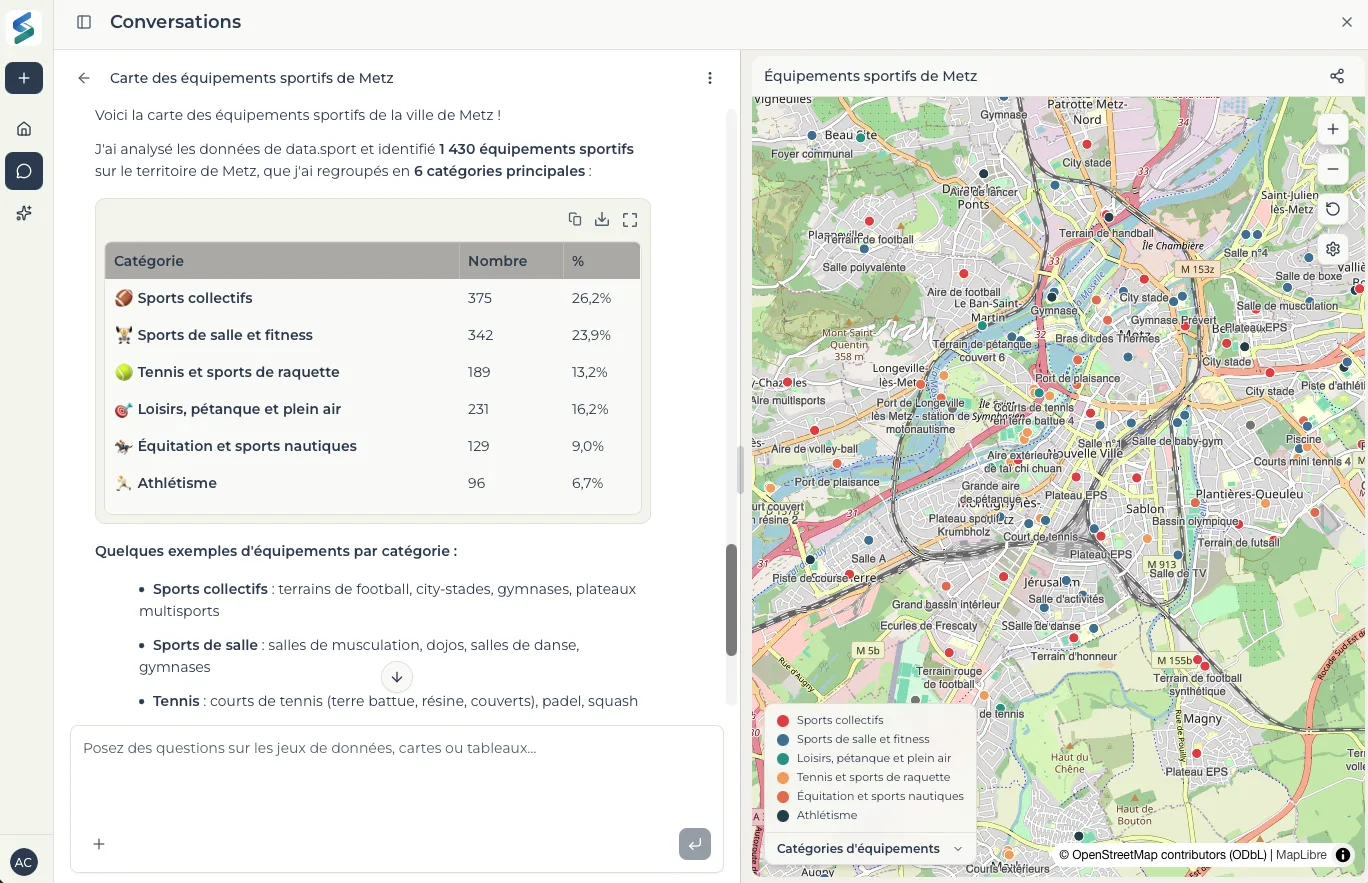Screen dimensions: 1368x883
Task: Zoom out on the map
Action: pos(1333,169)
